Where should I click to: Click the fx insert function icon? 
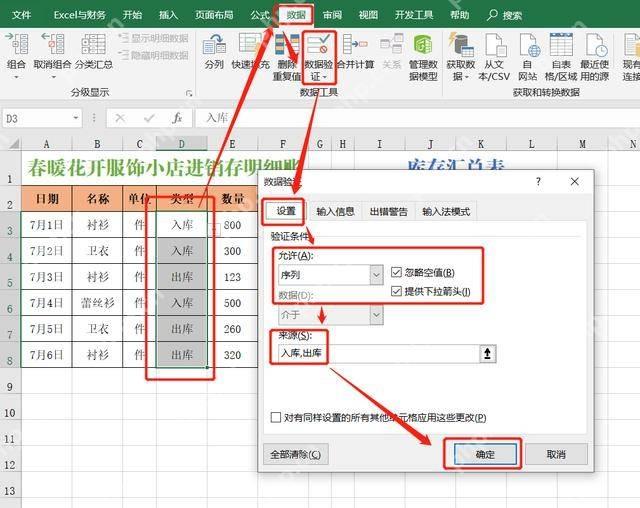177,118
